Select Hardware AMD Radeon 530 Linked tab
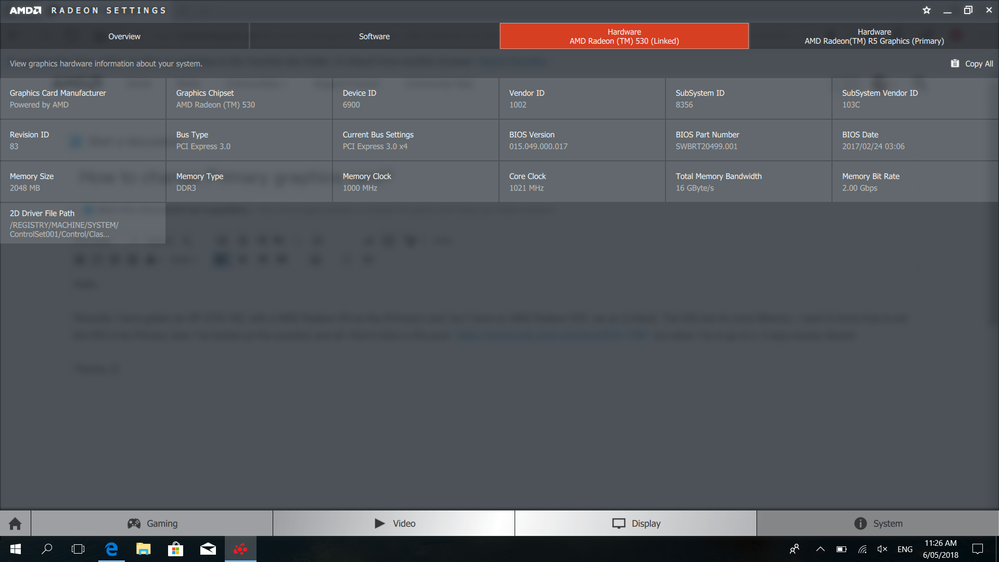 pos(624,36)
